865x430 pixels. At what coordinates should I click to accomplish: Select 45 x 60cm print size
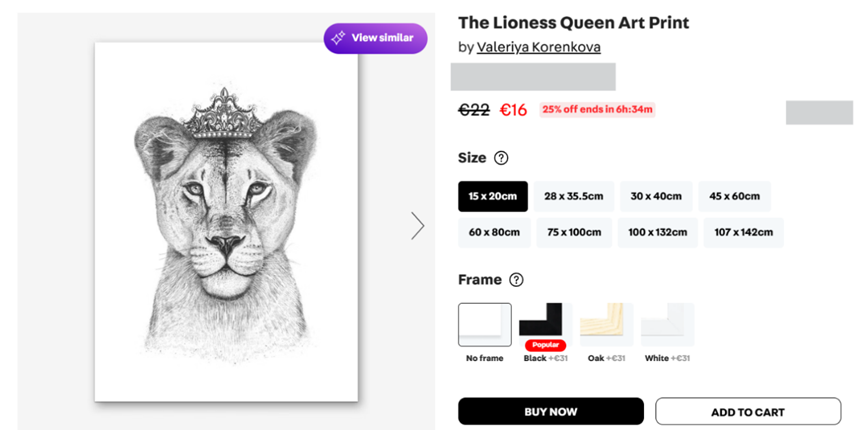coord(734,197)
